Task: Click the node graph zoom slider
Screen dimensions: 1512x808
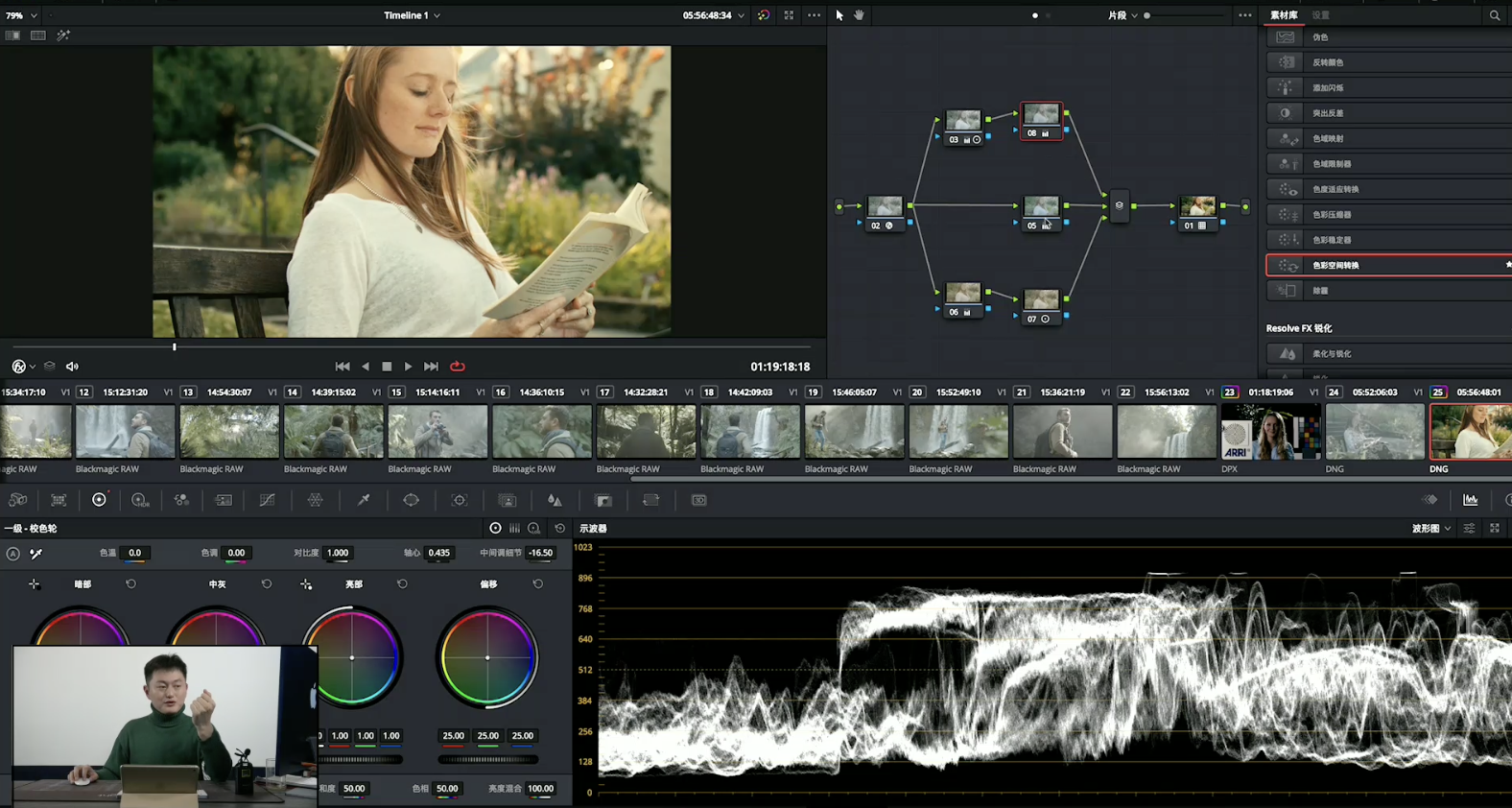Action: tap(1185, 15)
